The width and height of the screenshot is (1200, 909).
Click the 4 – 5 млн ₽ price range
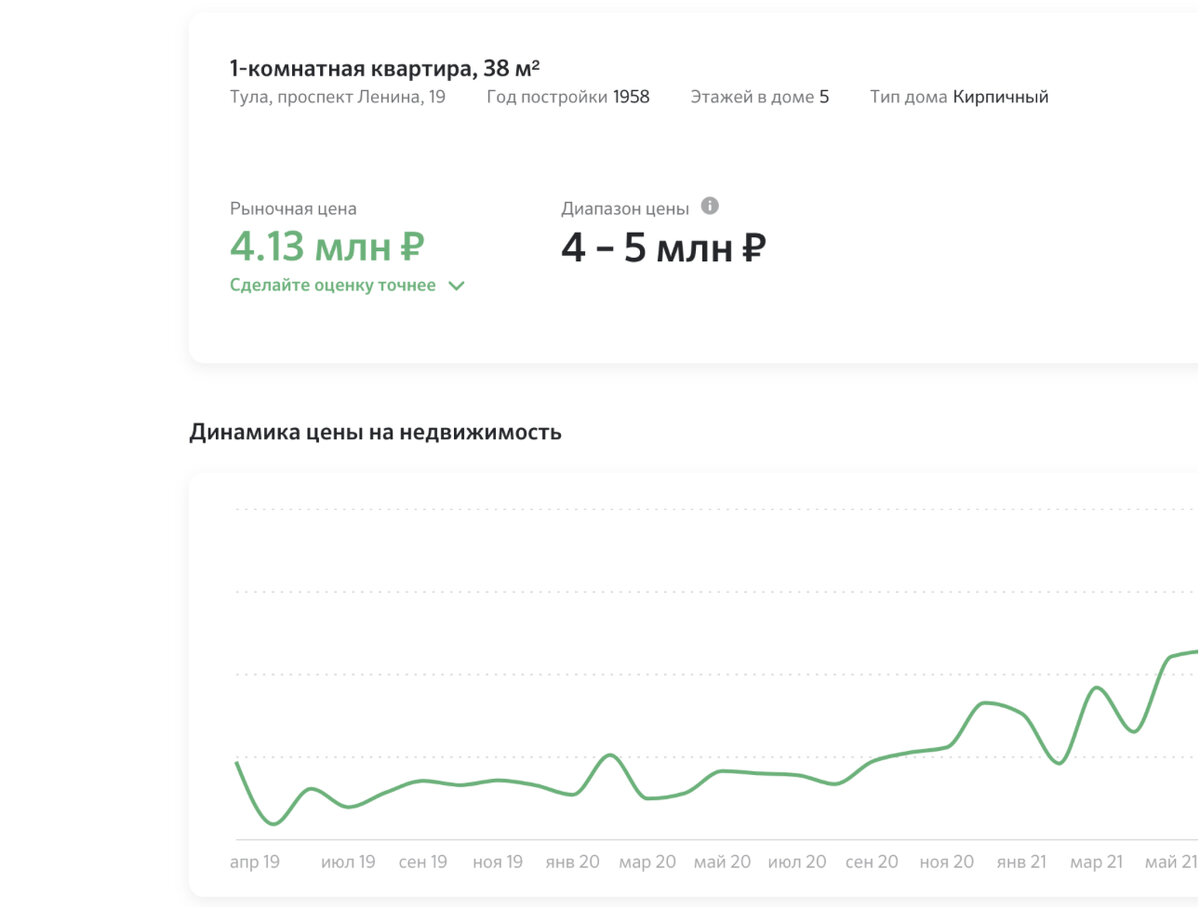click(663, 247)
